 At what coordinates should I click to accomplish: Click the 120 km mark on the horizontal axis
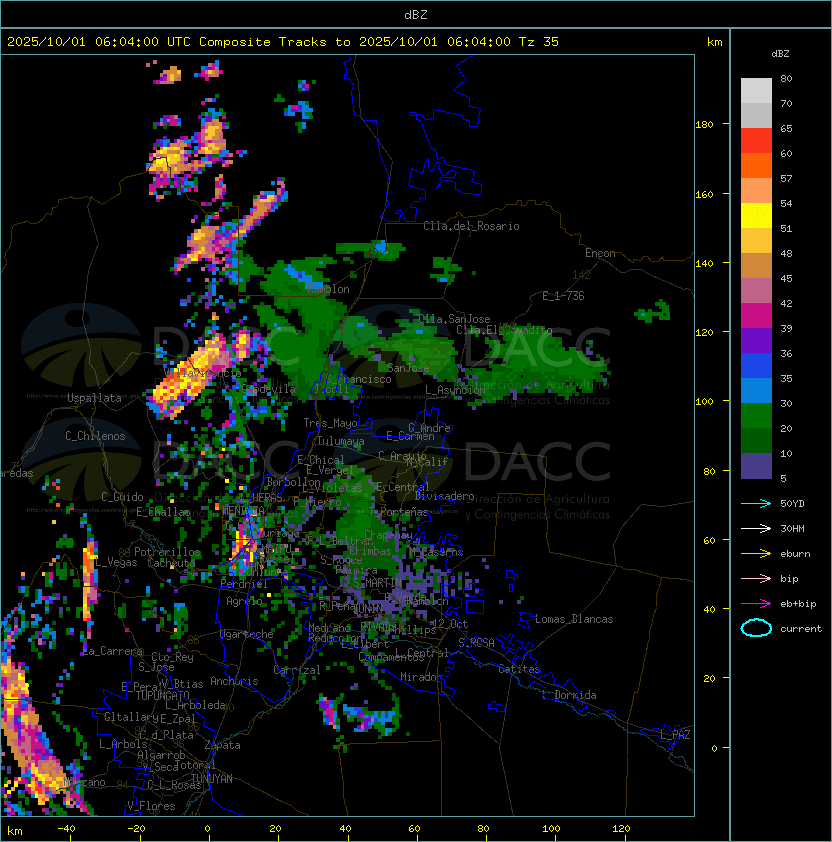click(x=621, y=829)
